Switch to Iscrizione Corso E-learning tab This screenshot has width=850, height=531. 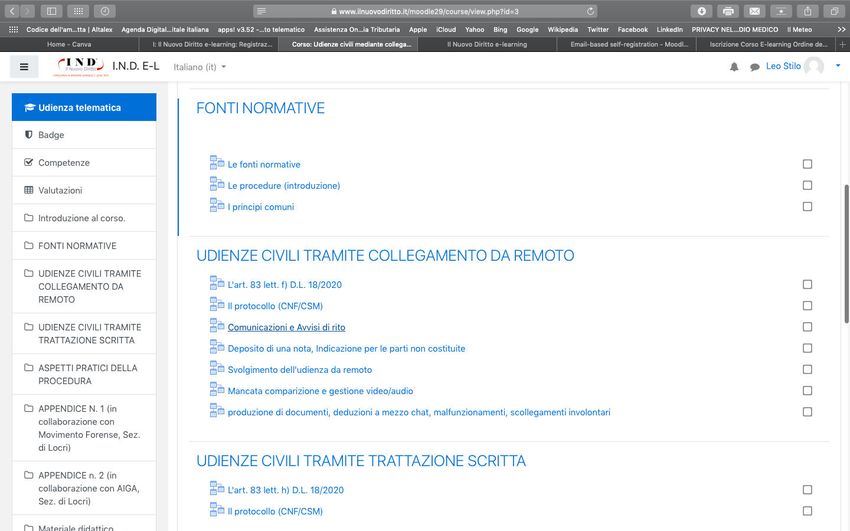click(x=768, y=44)
